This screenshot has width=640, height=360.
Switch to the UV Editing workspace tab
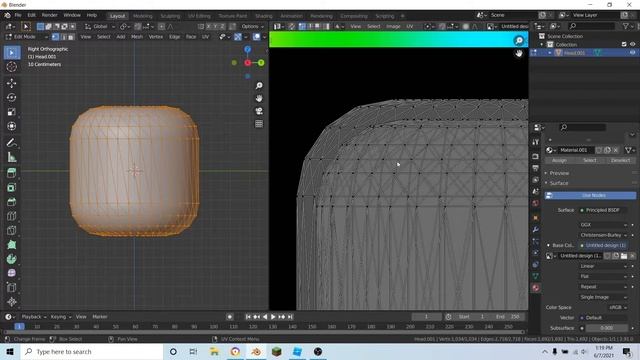(199, 16)
